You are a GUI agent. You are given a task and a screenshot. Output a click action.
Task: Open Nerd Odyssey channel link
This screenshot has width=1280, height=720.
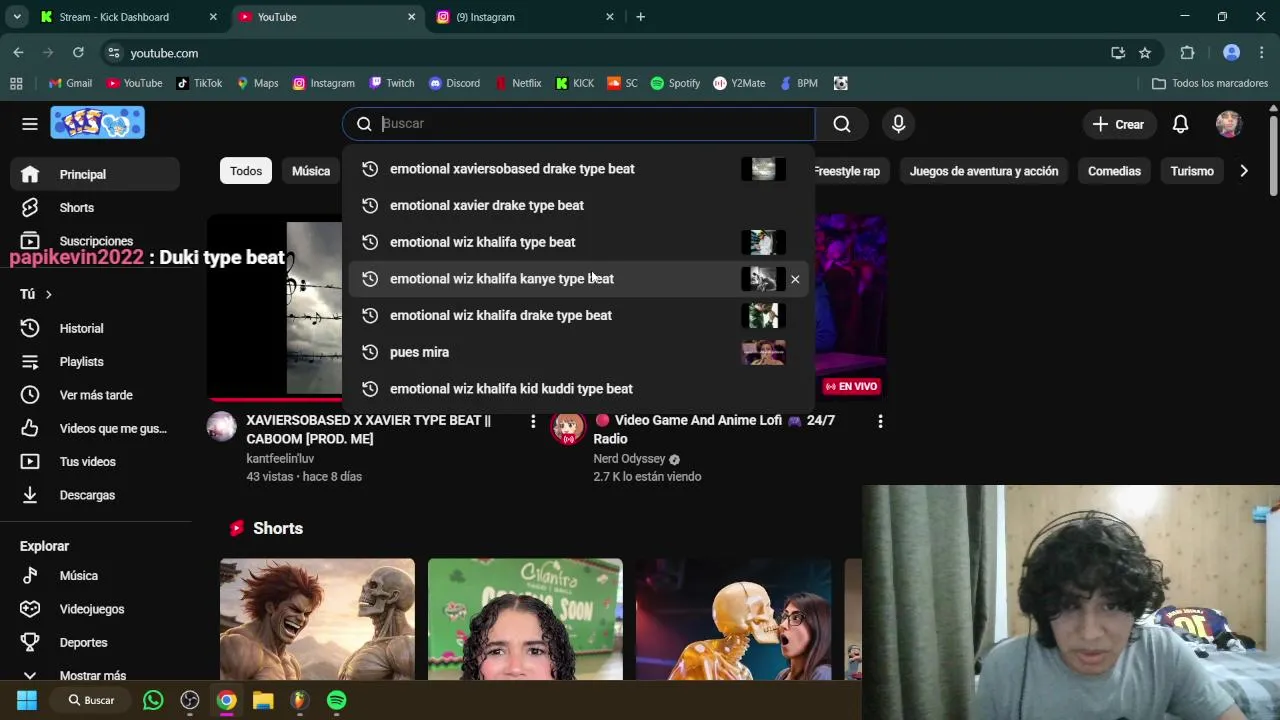point(629,459)
